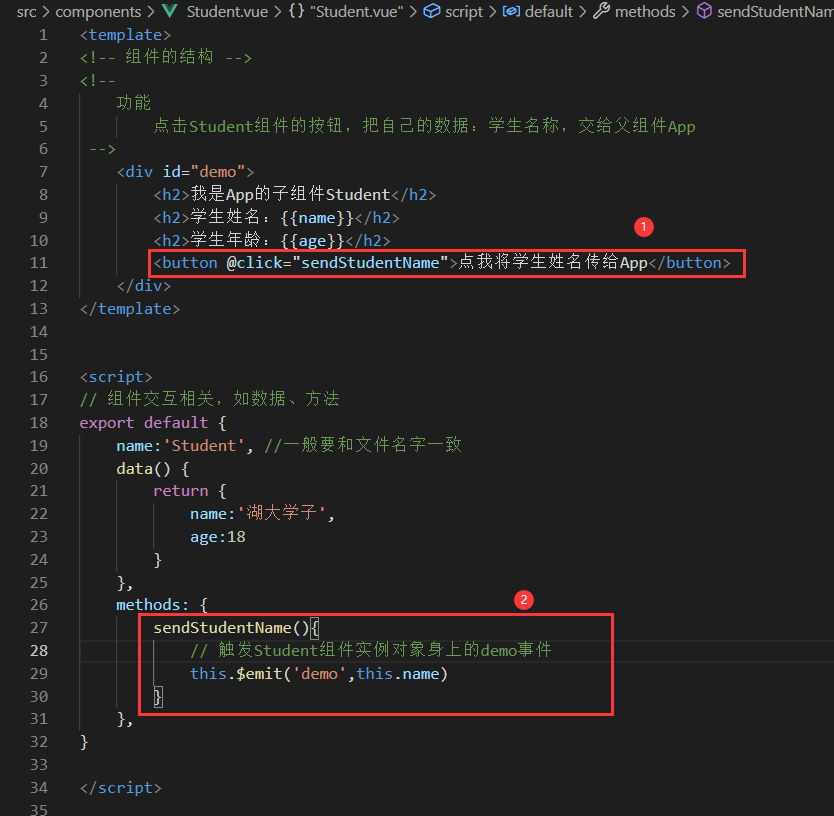
Task: Click line number 28 in gutter
Action: [x=39, y=651]
